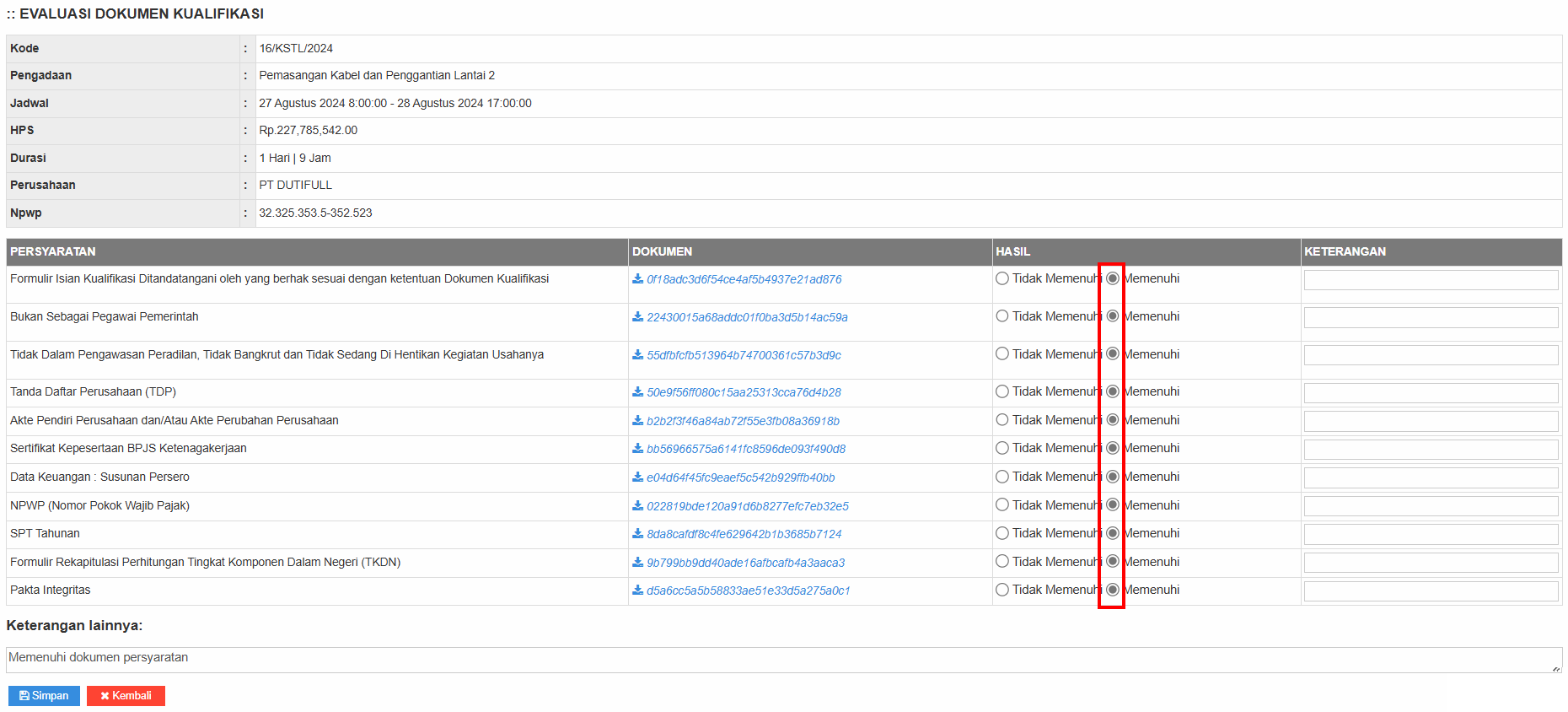The image size is (1568, 712).
Task: Open document link 55dfbfcfb513964b74700361c57b3d9c
Action: 744,355
